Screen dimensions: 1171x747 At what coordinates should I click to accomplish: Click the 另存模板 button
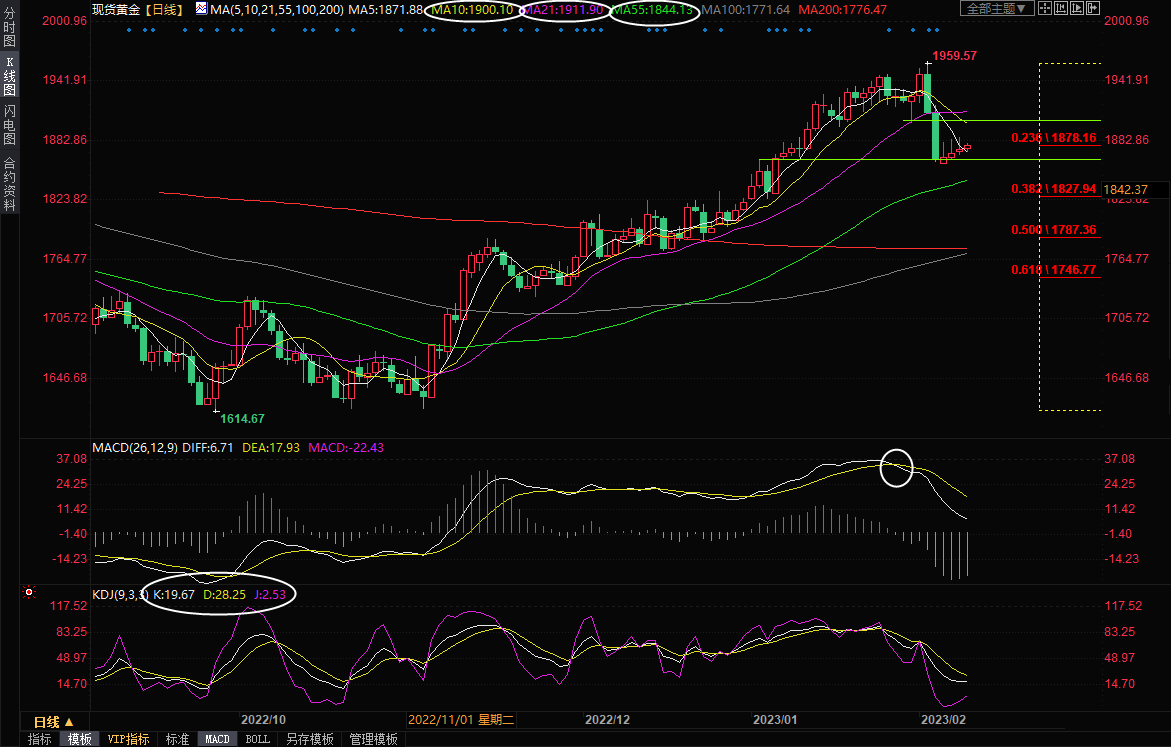(x=309, y=739)
